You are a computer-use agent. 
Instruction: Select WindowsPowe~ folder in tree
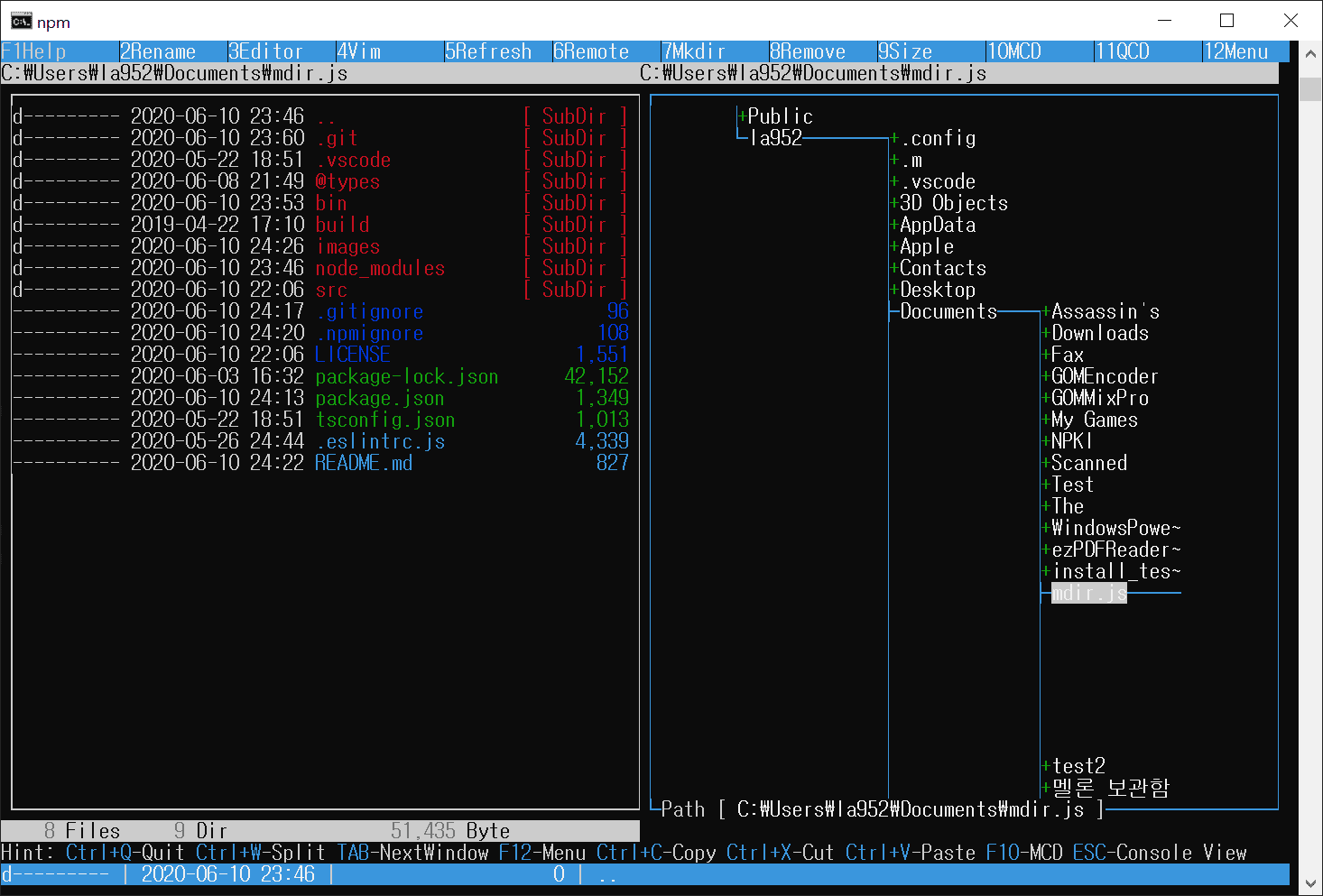click(x=1116, y=528)
